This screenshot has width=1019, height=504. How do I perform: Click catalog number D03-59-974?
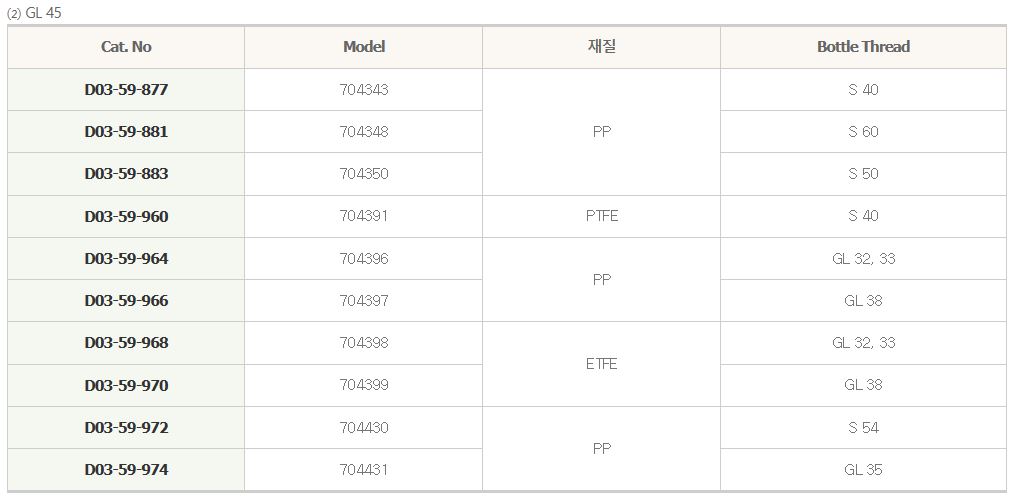click(126, 470)
